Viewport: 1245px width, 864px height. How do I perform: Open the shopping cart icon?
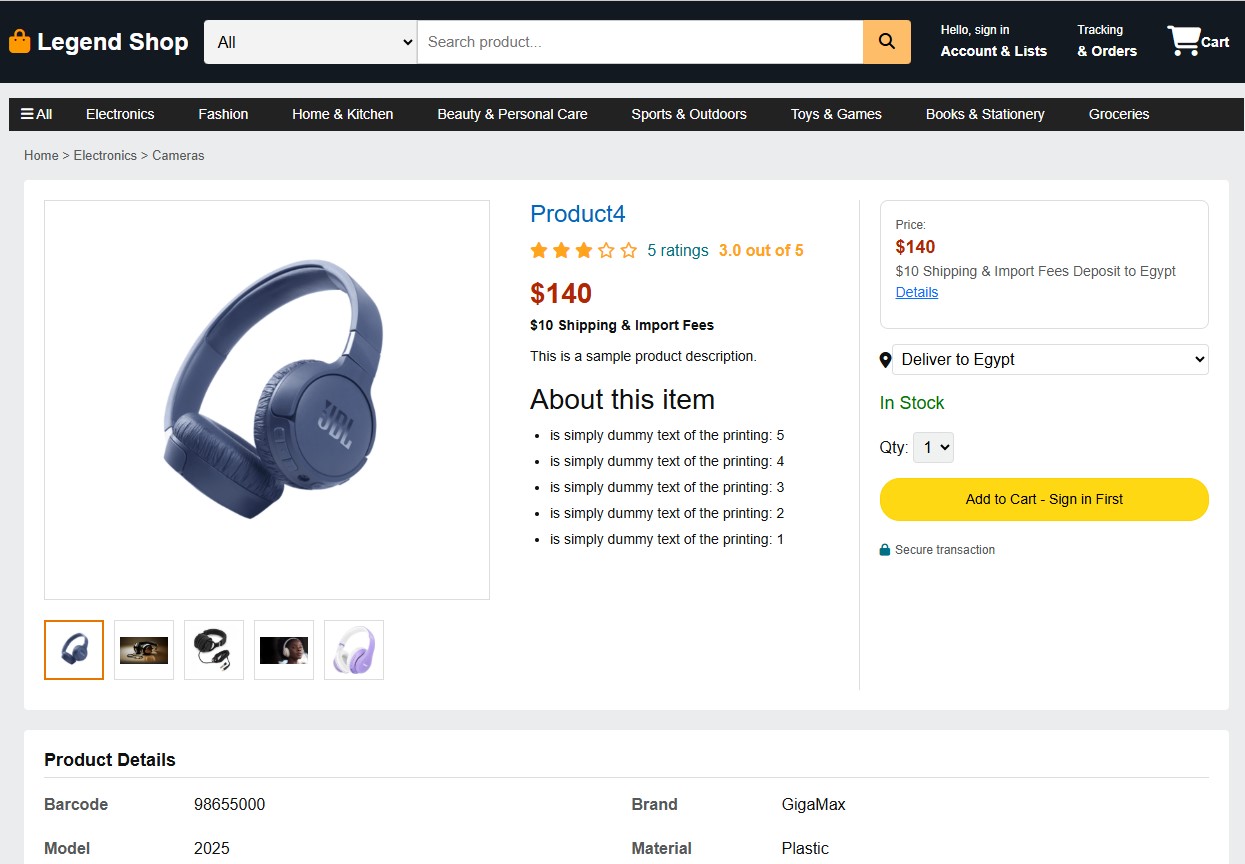(1184, 41)
